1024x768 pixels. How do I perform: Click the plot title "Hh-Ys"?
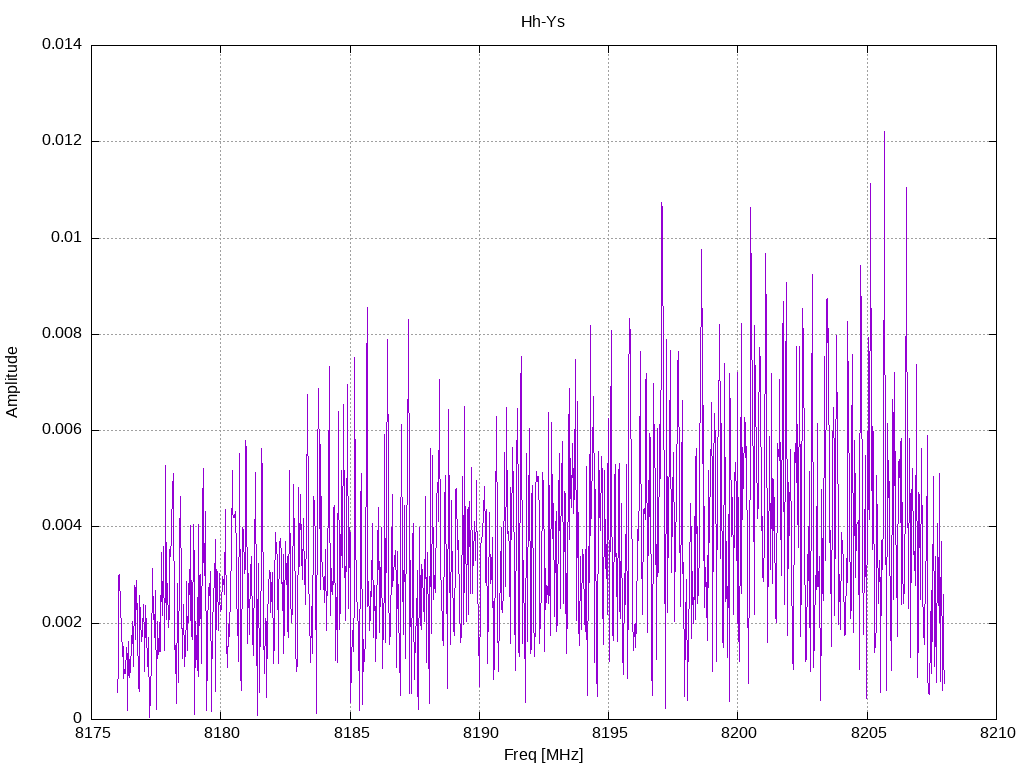coord(543,22)
